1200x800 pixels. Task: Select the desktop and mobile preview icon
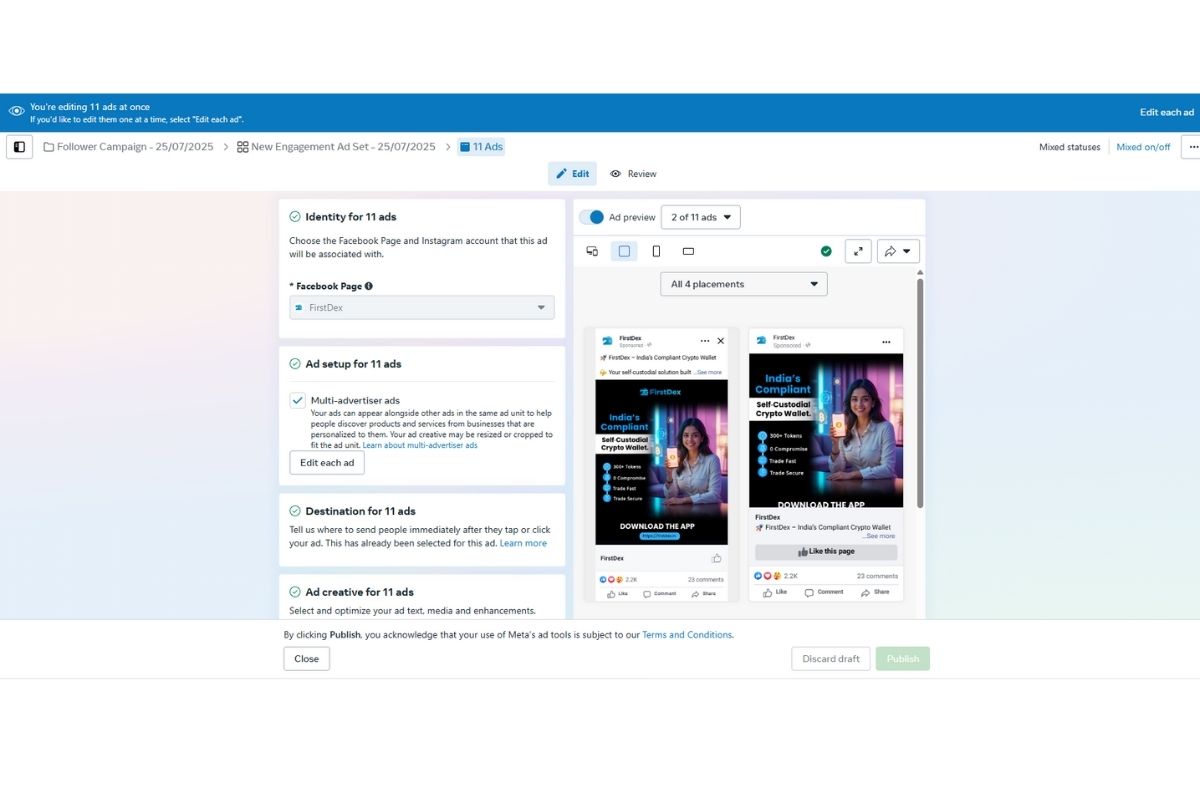[x=592, y=251]
